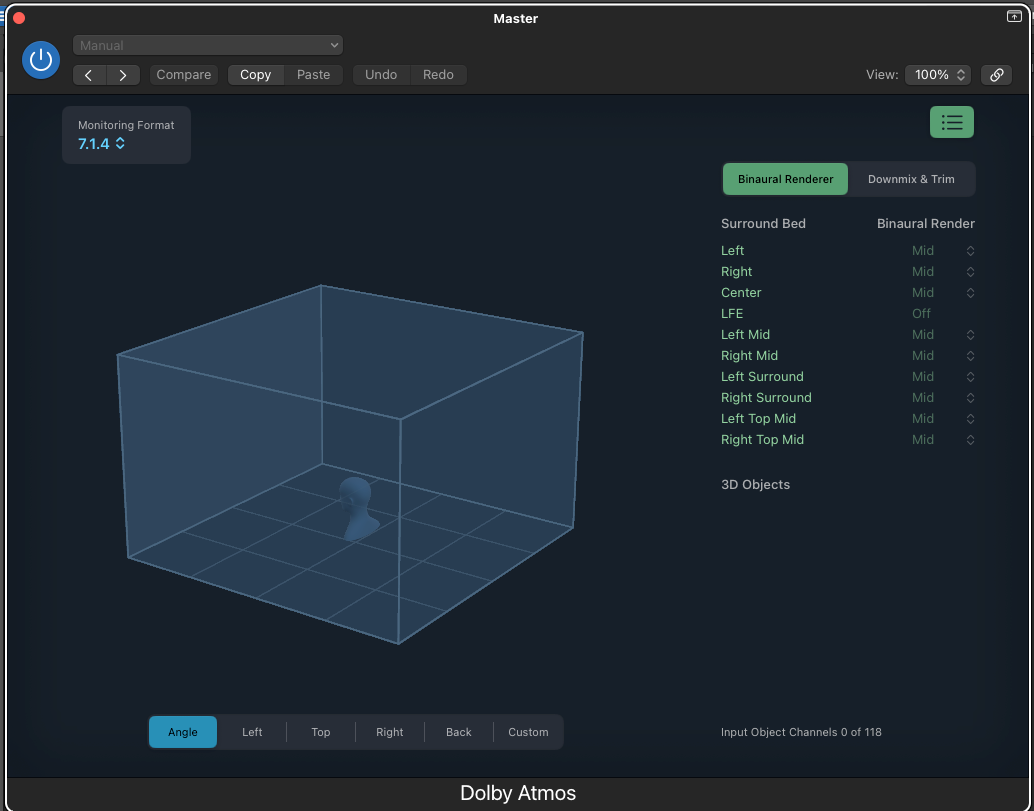Screen dimensions: 1034x811
Task: Select the Custom view tab
Action: coord(528,732)
